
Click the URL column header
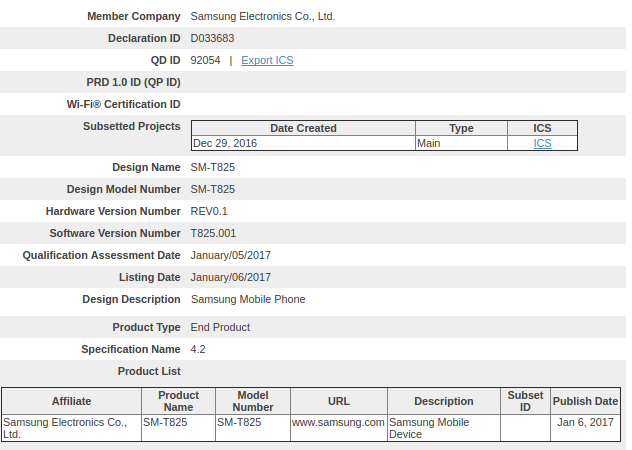(339, 401)
